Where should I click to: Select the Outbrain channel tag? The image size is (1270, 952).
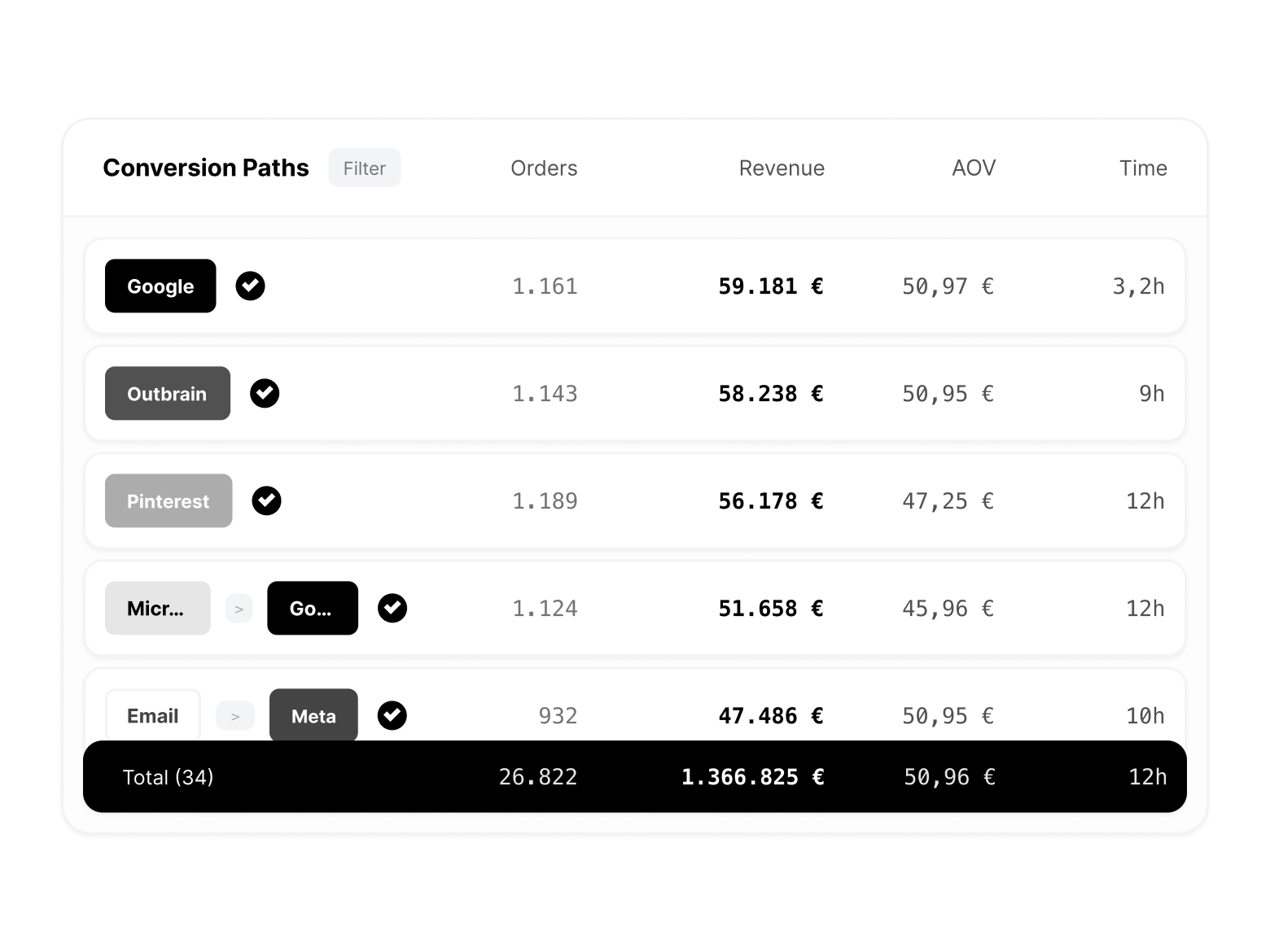point(167,393)
